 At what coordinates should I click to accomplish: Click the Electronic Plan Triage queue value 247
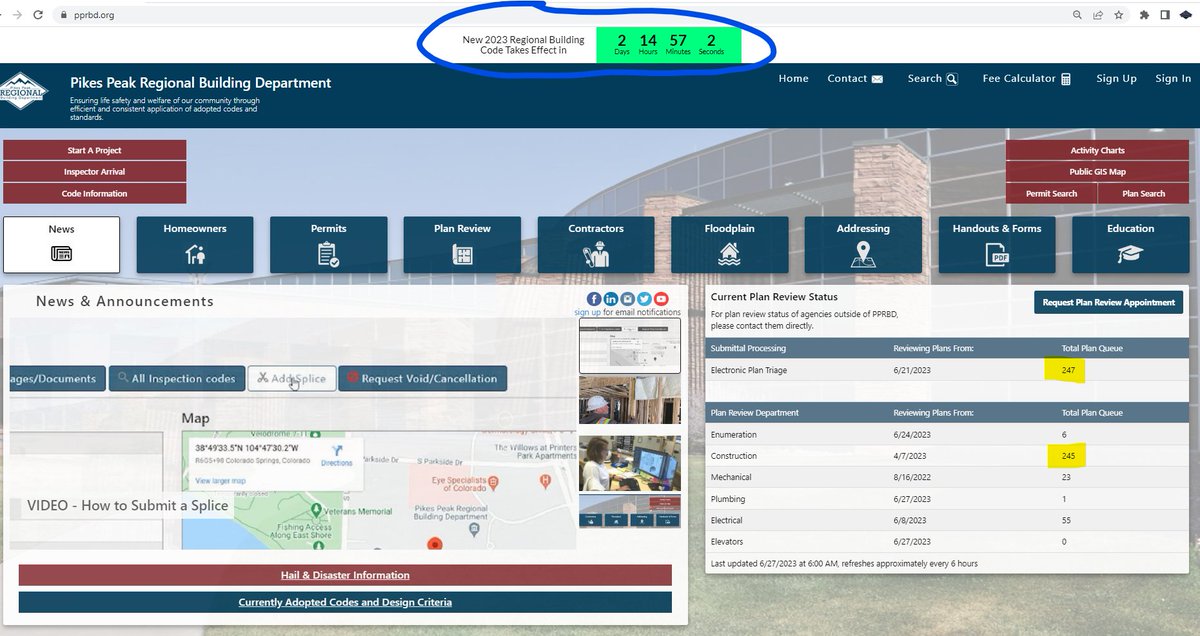click(1066, 371)
